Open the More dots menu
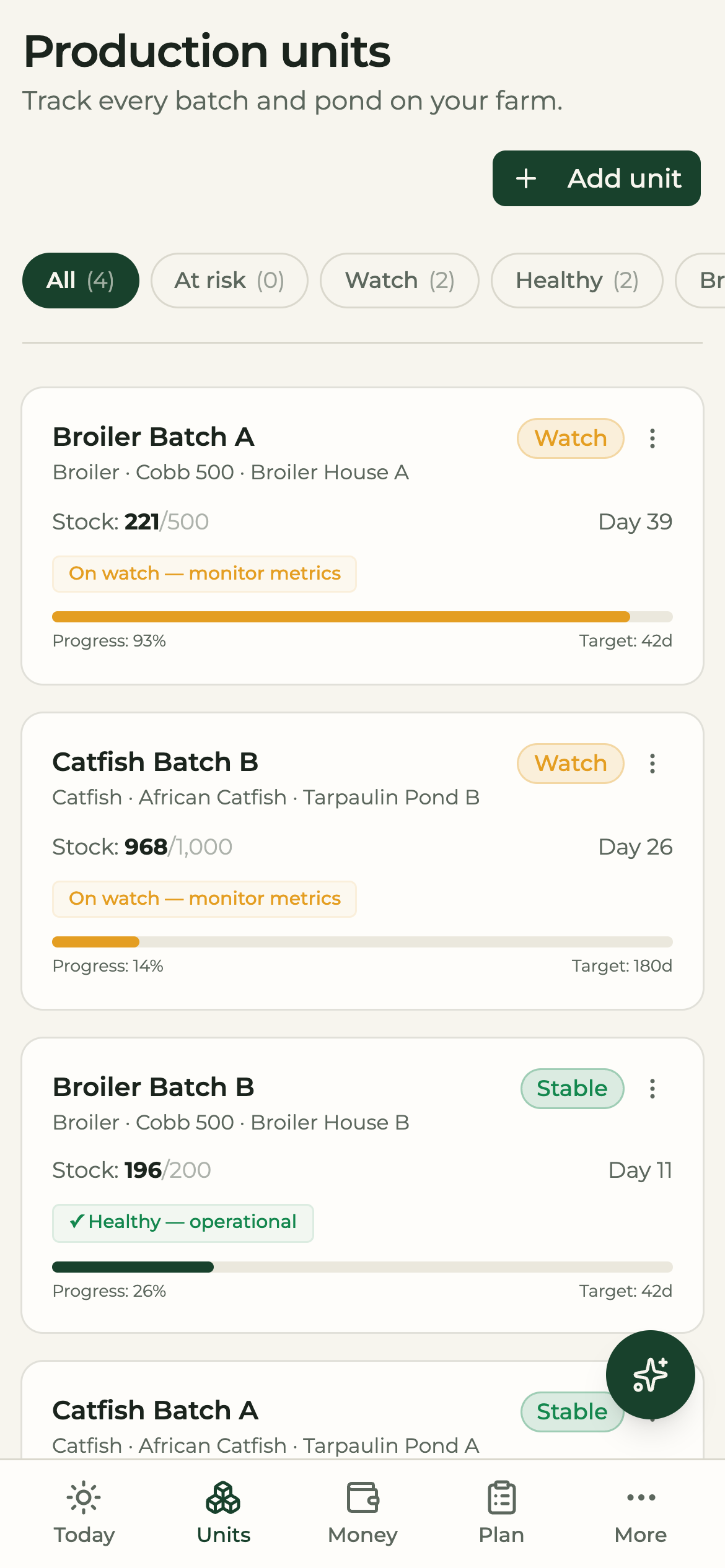 click(x=641, y=1498)
